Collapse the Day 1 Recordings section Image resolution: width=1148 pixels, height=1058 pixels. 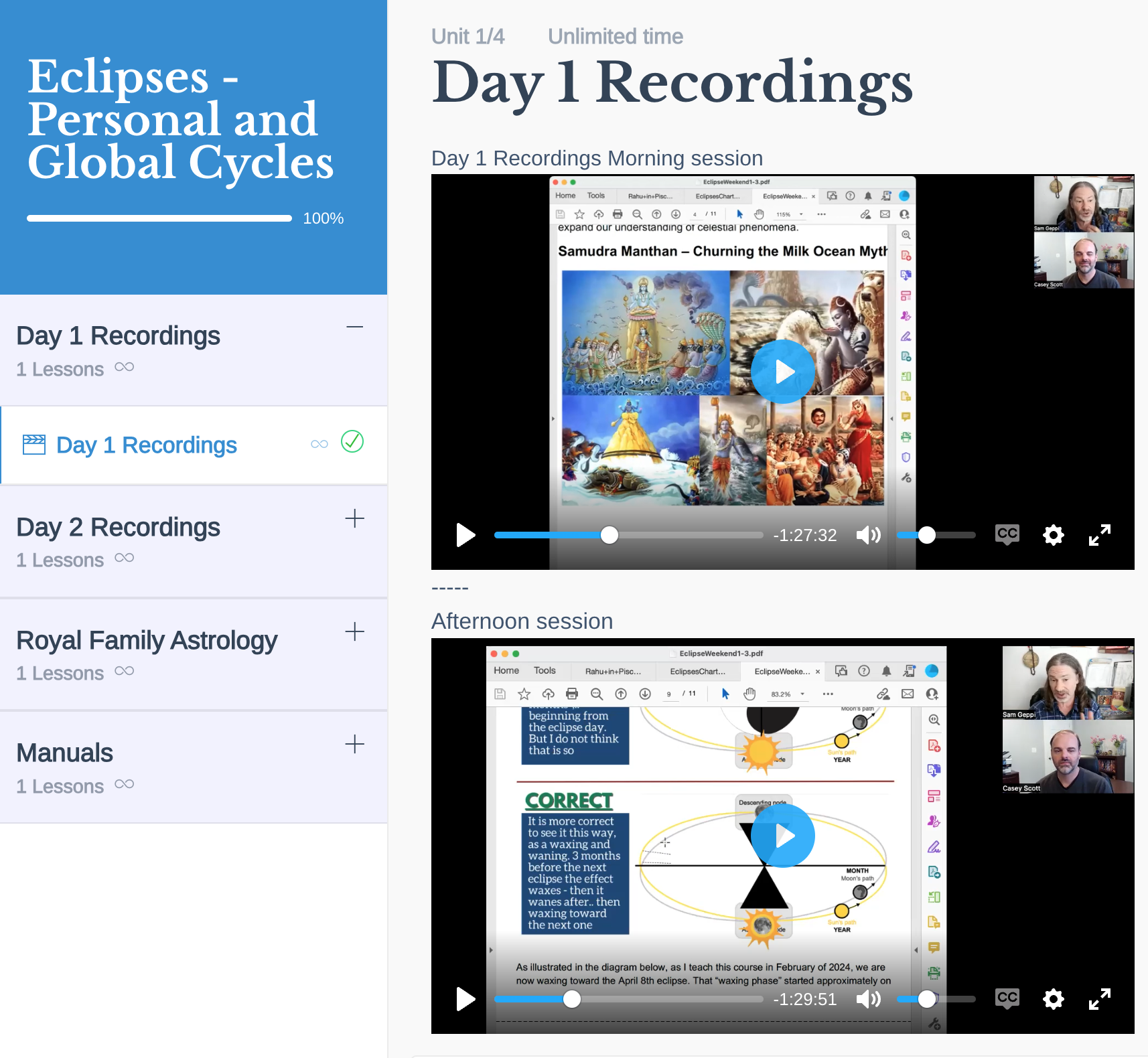(x=354, y=327)
